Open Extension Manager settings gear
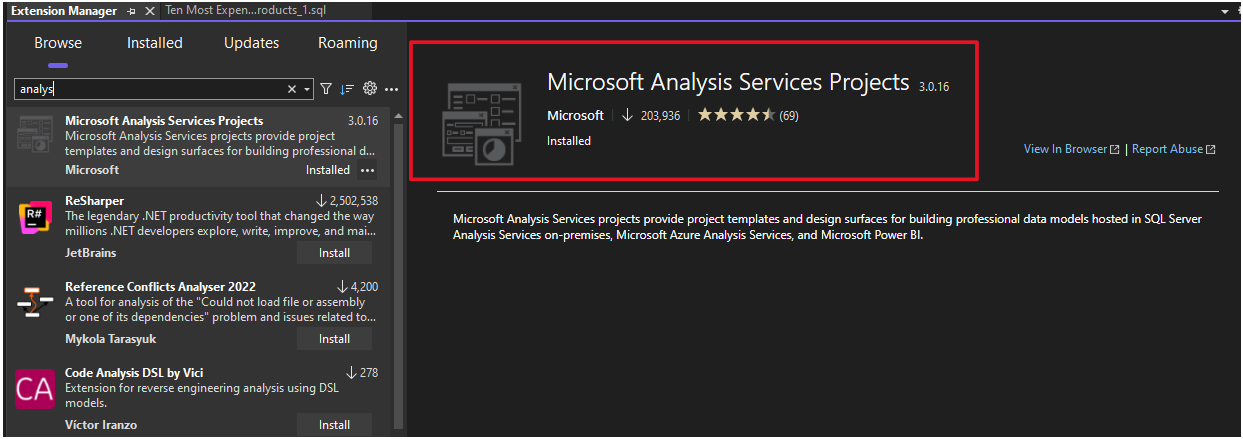 (370, 89)
